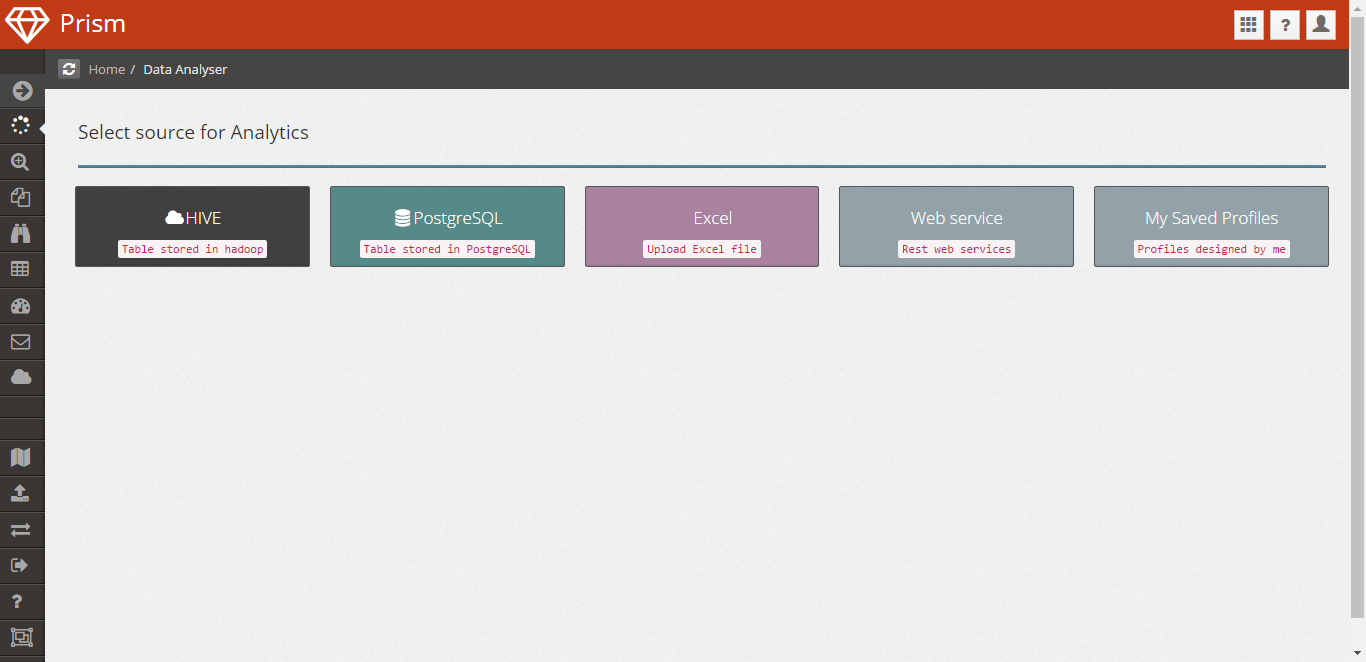
Task: Select the Data Analyser spinner icon
Action: [x=22, y=126]
